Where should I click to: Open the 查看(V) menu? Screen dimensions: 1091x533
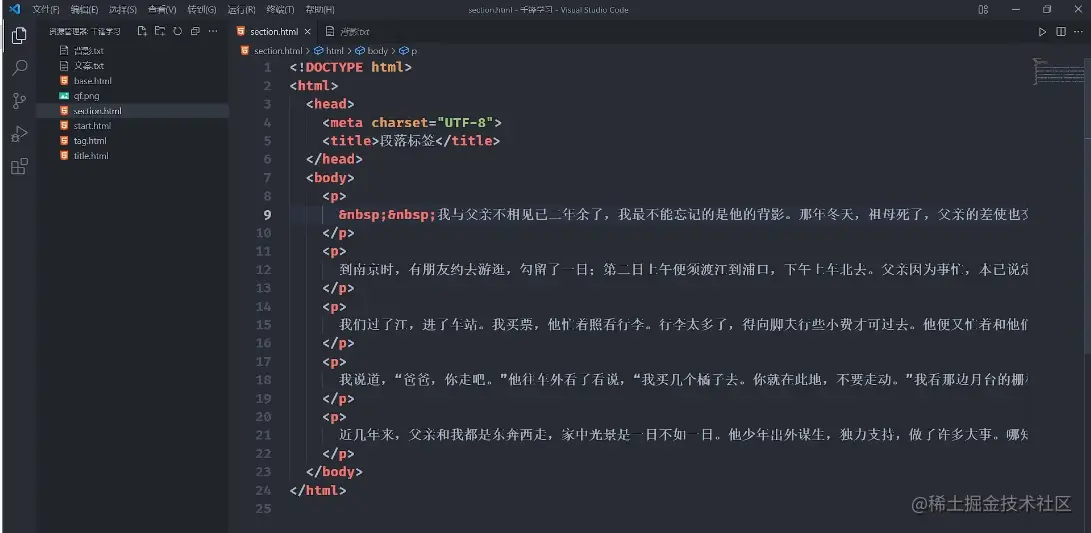click(162, 10)
